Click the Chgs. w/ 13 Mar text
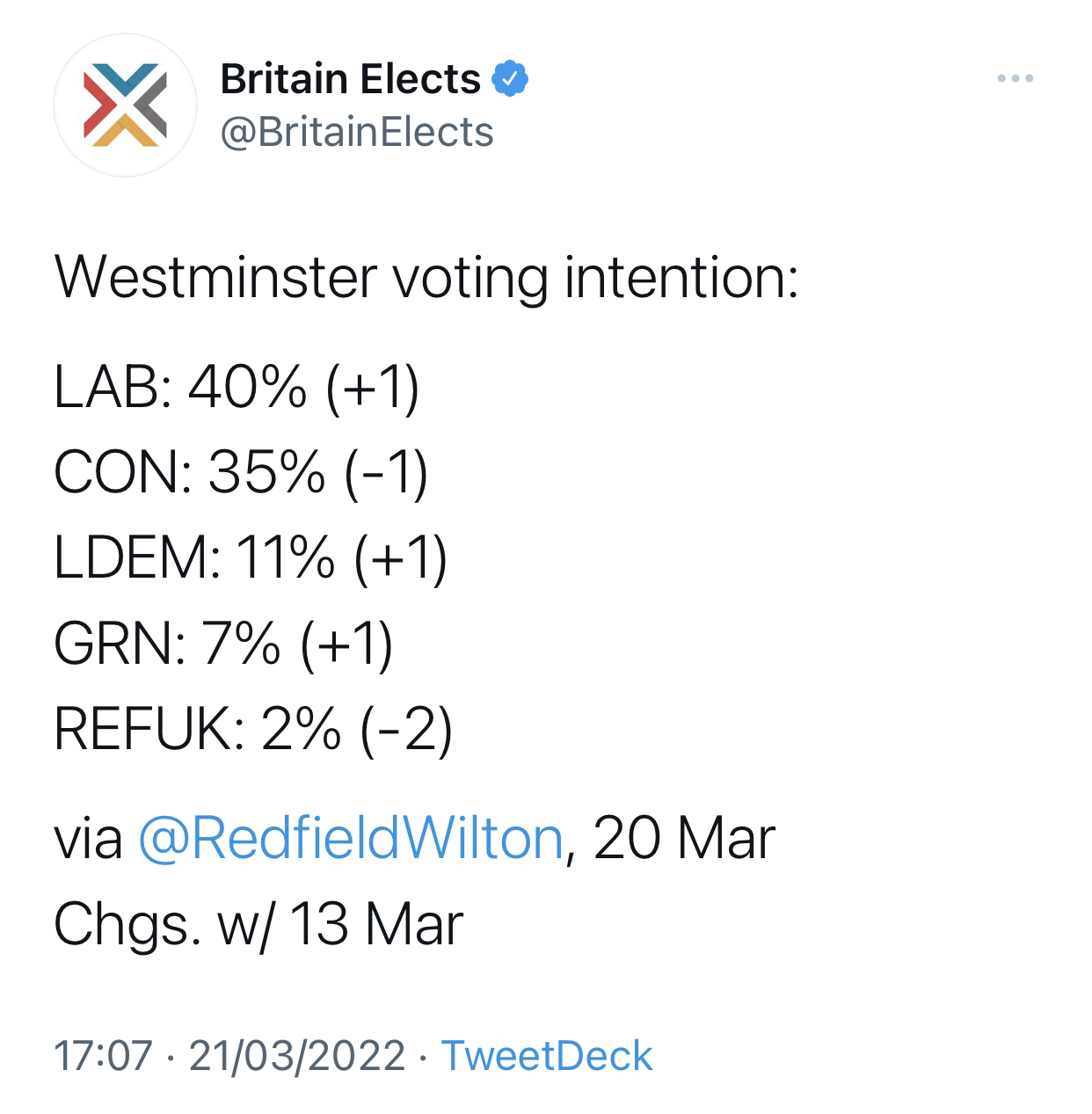This screenshot has width=1092, height=1114. (x=258, y=924)
